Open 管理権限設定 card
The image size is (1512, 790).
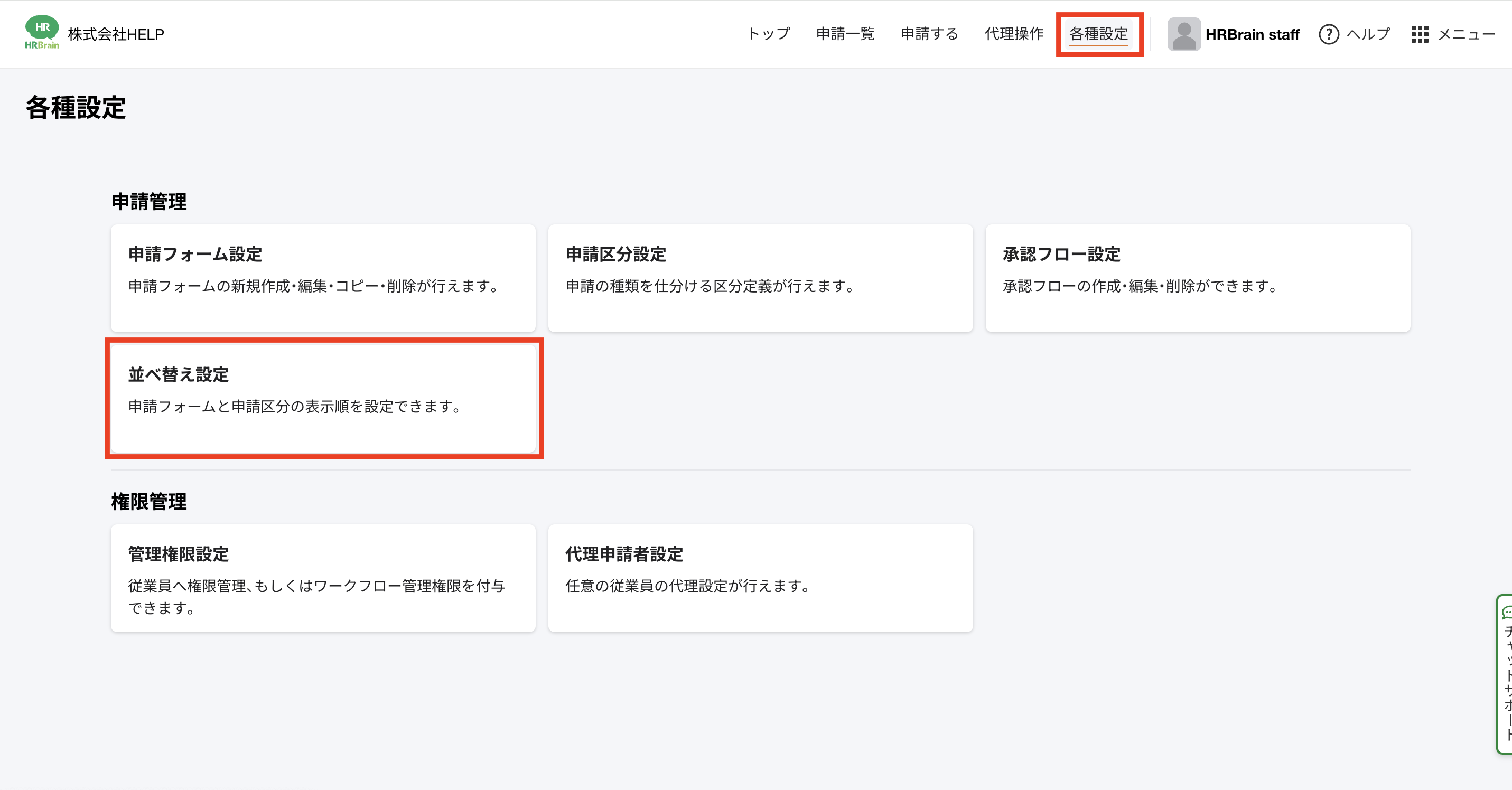[x=323, y=578]
